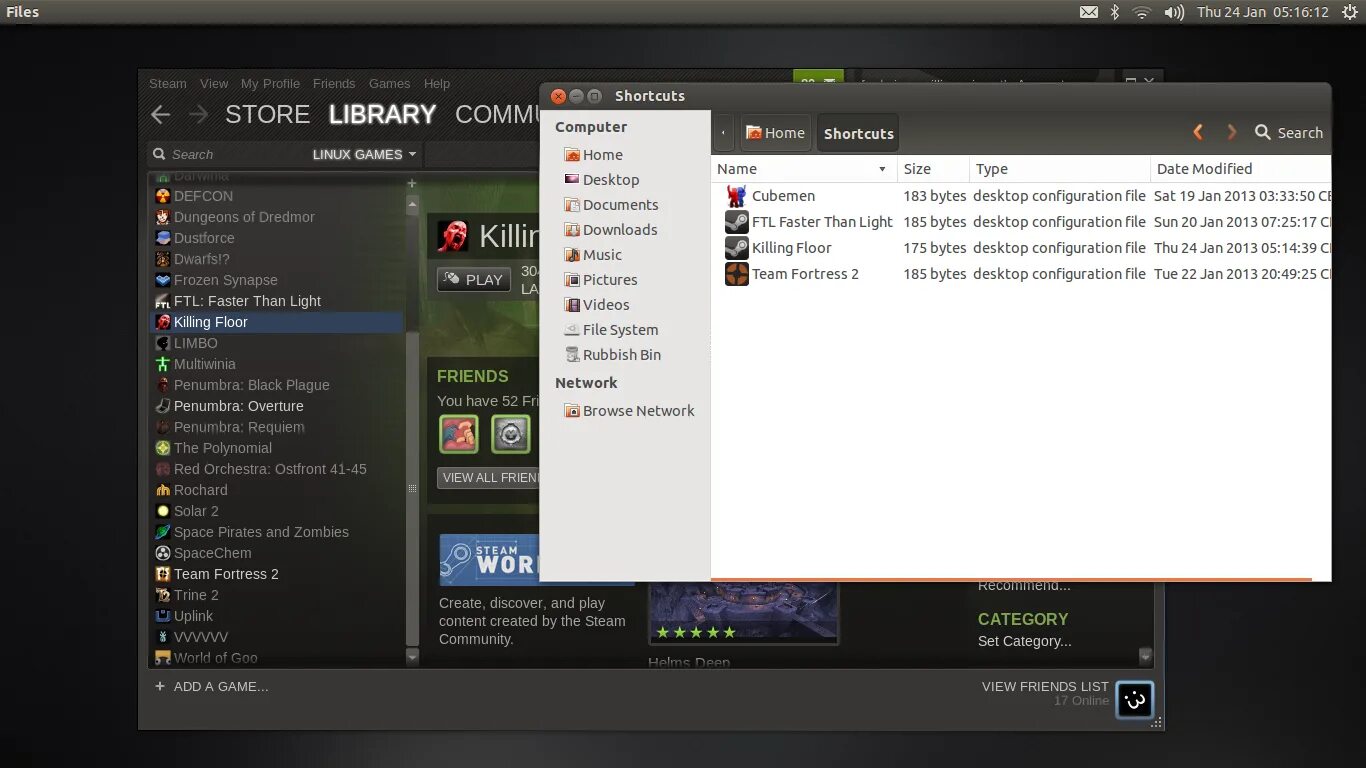Open the sound volume indicator
Image resolution: width=1366 pixels, height=768 pixels.
1174,12
